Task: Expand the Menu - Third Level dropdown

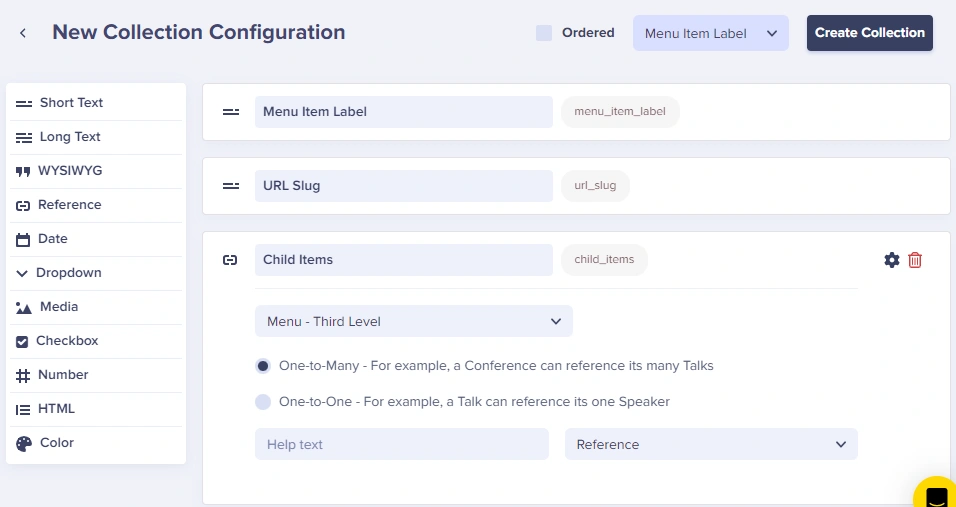Action: pos(413,321)
